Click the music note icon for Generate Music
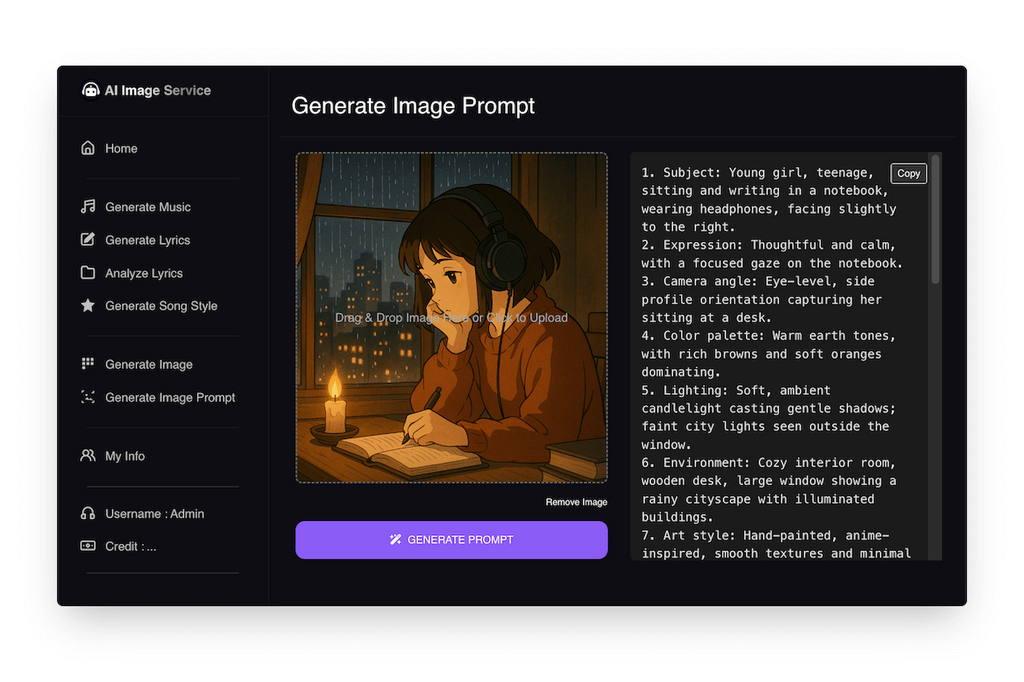Image resolution: width=1024 pixels, height=682 pixels. pos(88,206)
